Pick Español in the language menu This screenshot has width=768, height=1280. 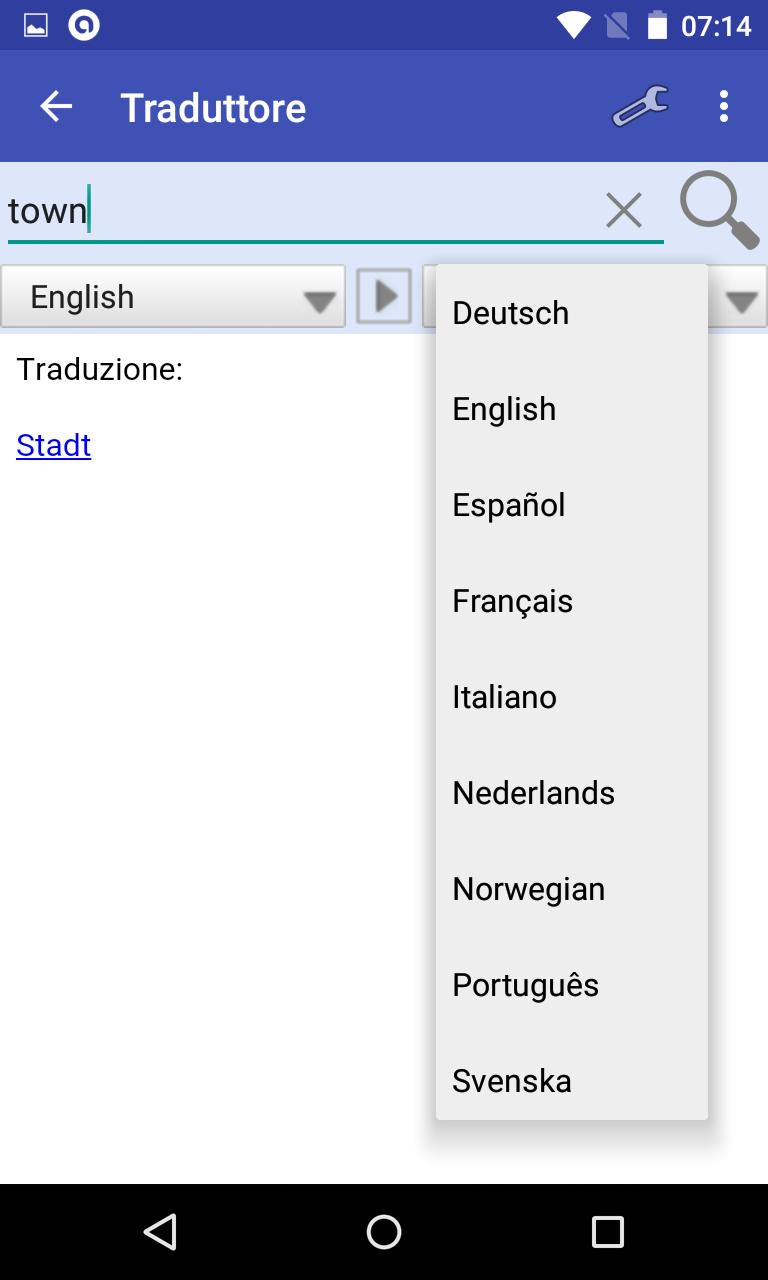tap(507, 504)
